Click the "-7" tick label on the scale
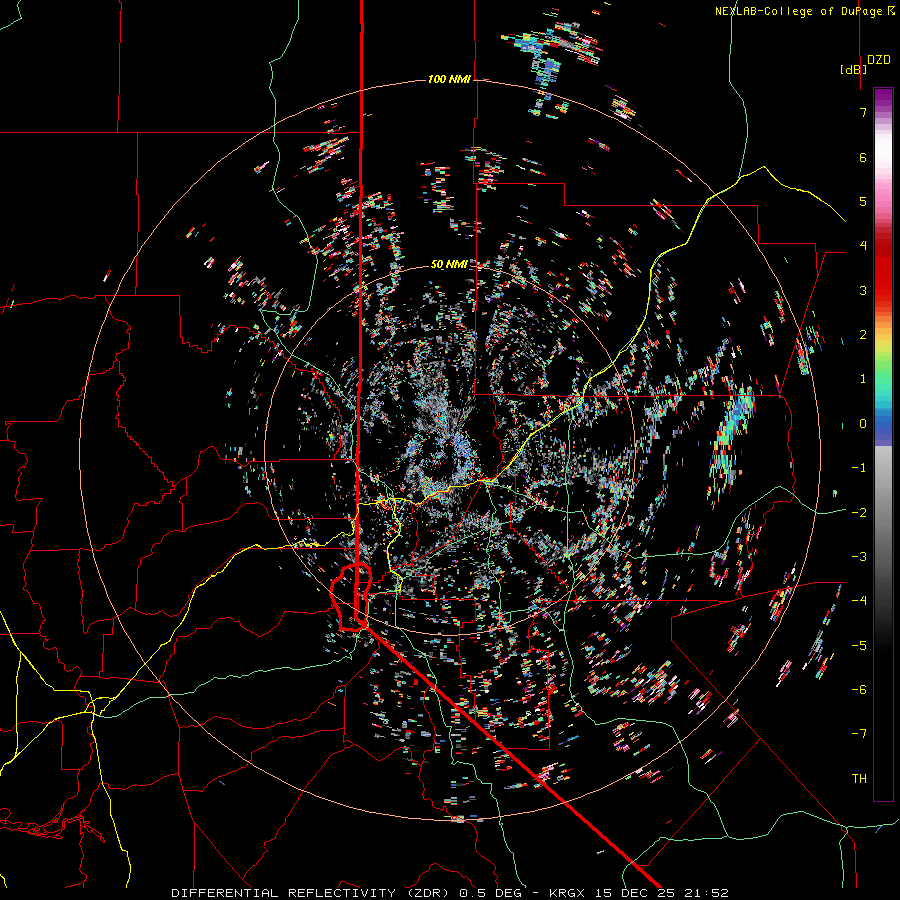The width and height of the screenshot is (900, 900). (859, 734)
